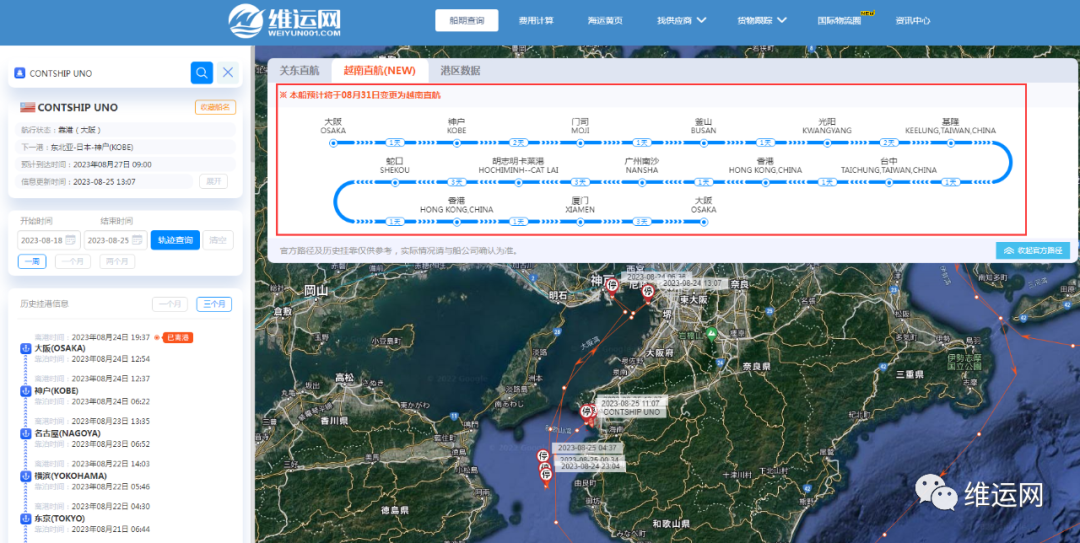Click XIAMEN node on route line
The width and height of the screenshot is (1080, 543).
coord(580,222)
